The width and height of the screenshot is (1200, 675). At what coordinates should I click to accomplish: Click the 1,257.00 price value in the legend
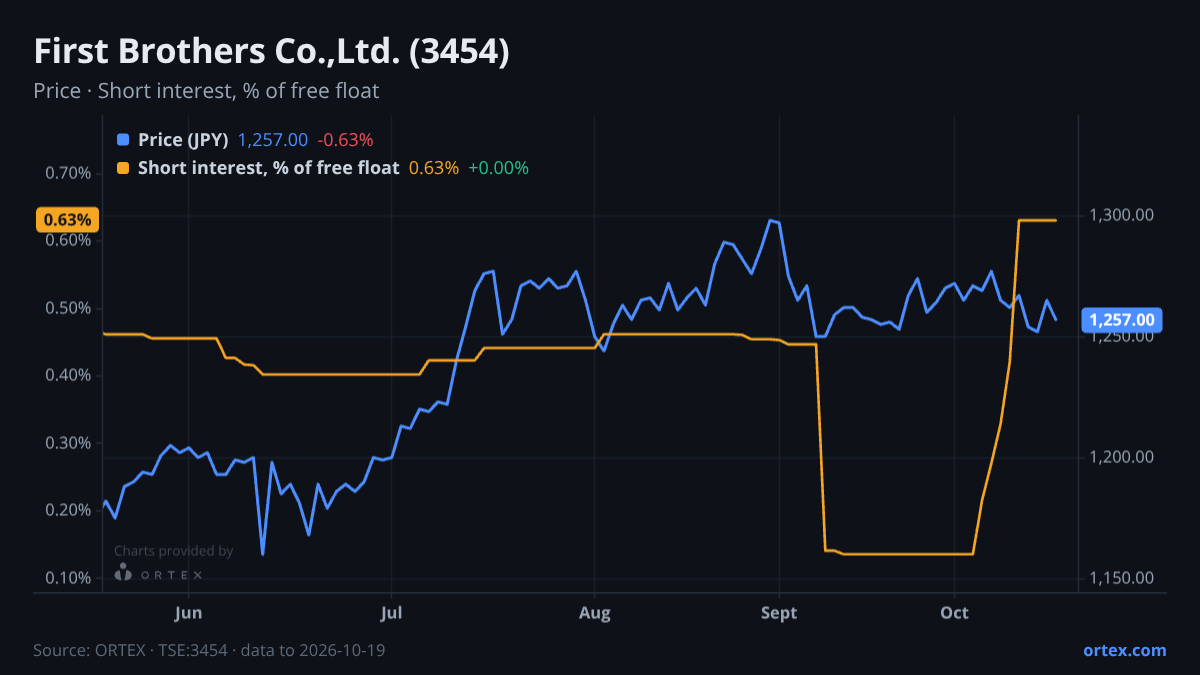pyautogui.click(x=273, y=140)
